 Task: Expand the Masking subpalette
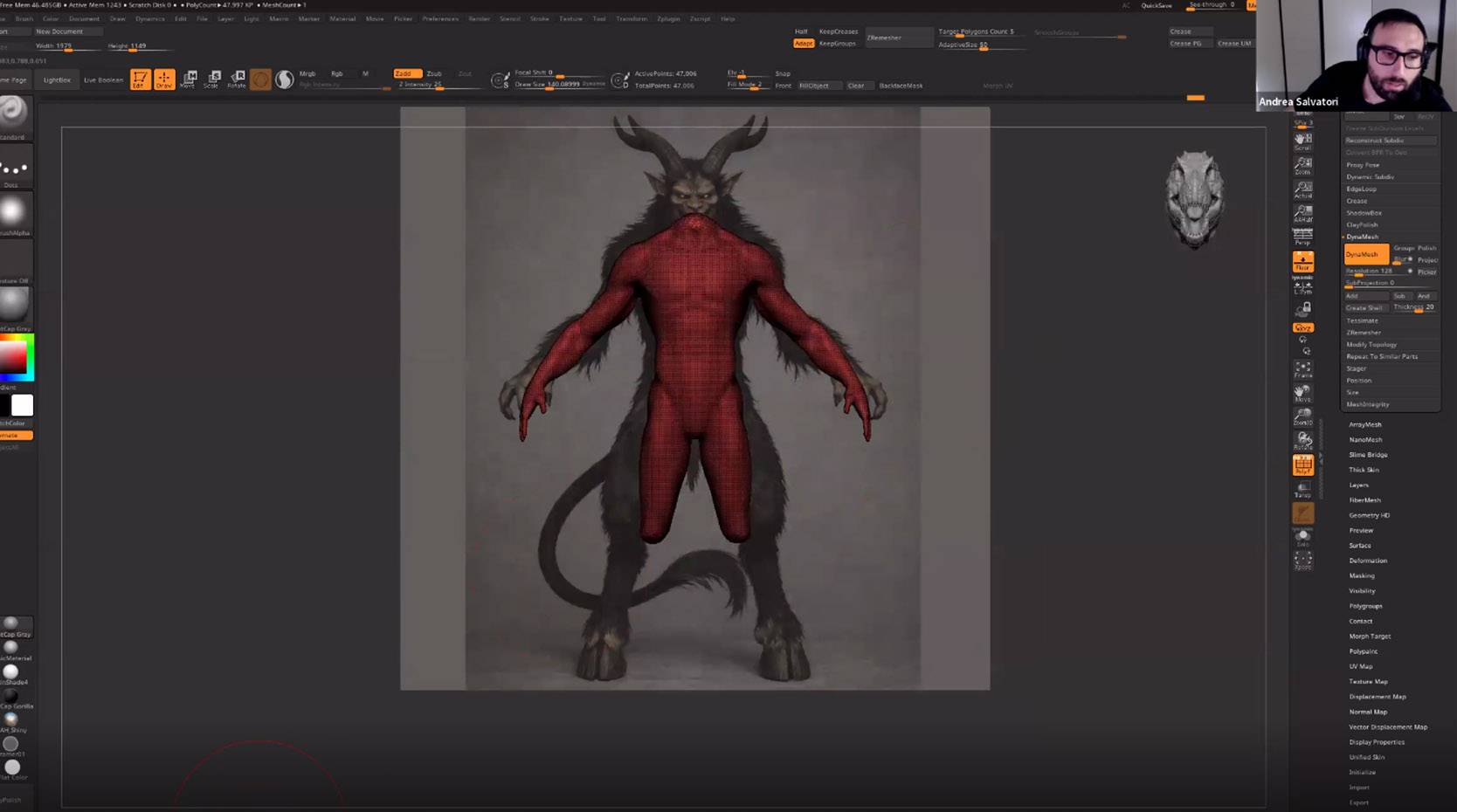(1361, 575)
